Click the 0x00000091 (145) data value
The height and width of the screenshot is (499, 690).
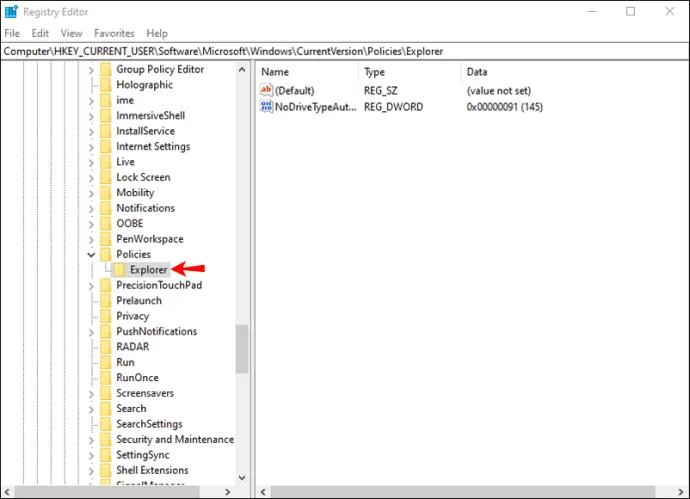tap(504, 107)
